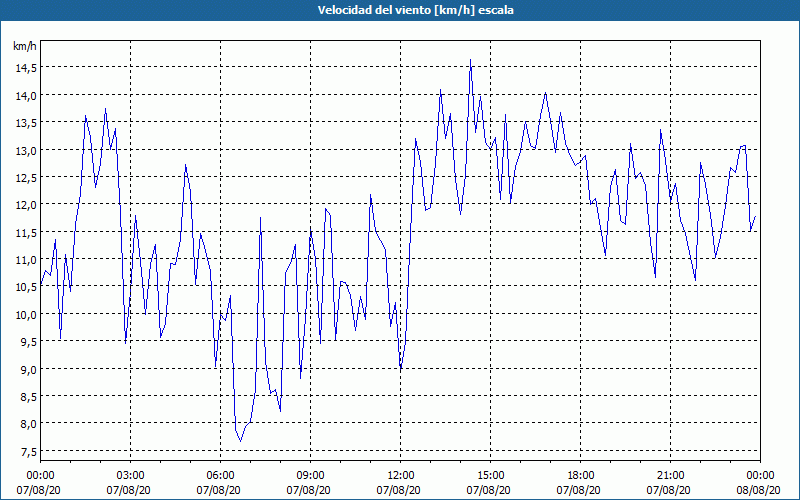Click the chart title 'Velocidad del viento [km/h] escala'
800x500 pixels.
tap(415, 10)
